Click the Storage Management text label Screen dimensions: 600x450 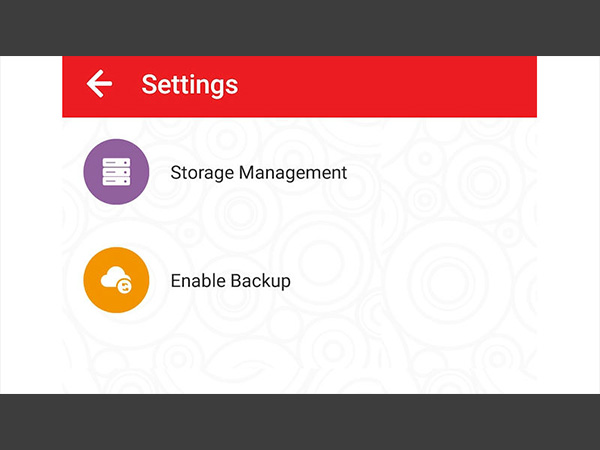pos(258,172)
